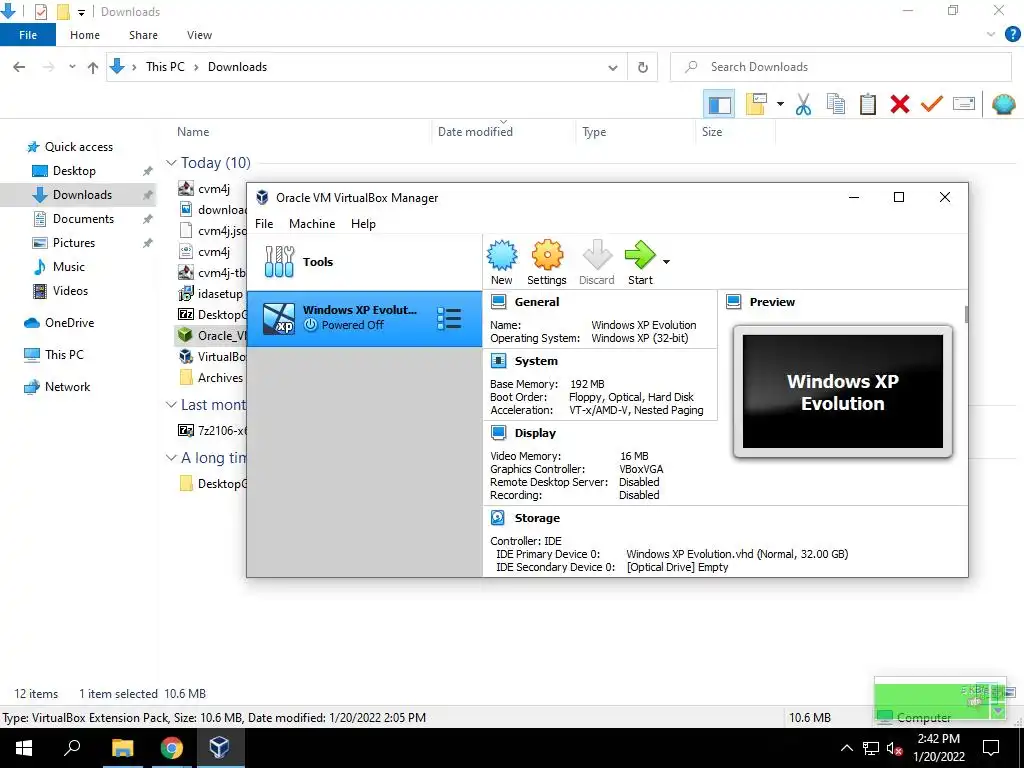This screenshot has width=1024, height=768.
Task: Select Desktop in Quick access
Action: tap(74, 171)
